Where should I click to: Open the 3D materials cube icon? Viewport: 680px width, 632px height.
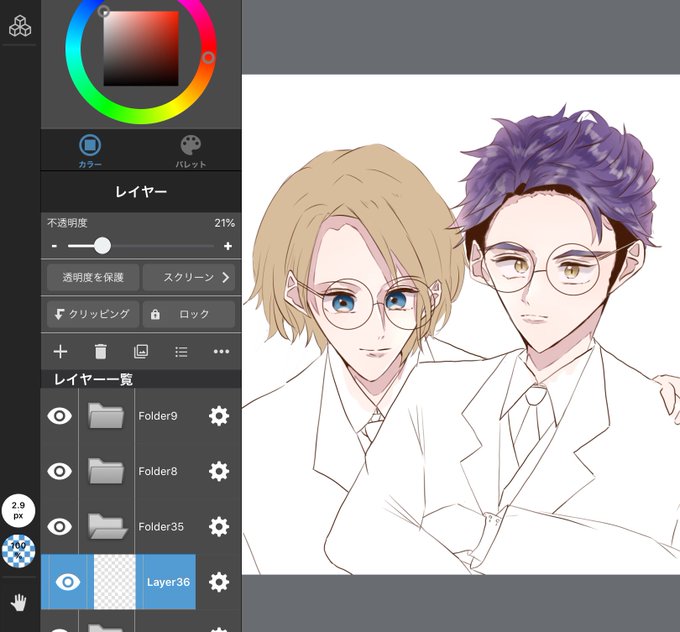coord(20,26)
